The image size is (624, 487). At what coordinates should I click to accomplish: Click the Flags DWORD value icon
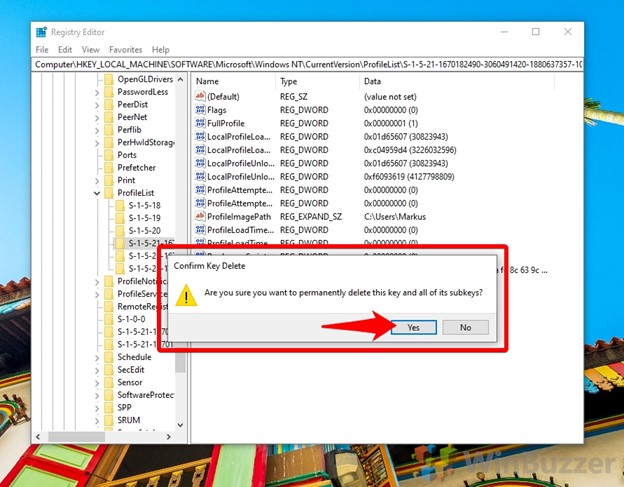(201, 109)
